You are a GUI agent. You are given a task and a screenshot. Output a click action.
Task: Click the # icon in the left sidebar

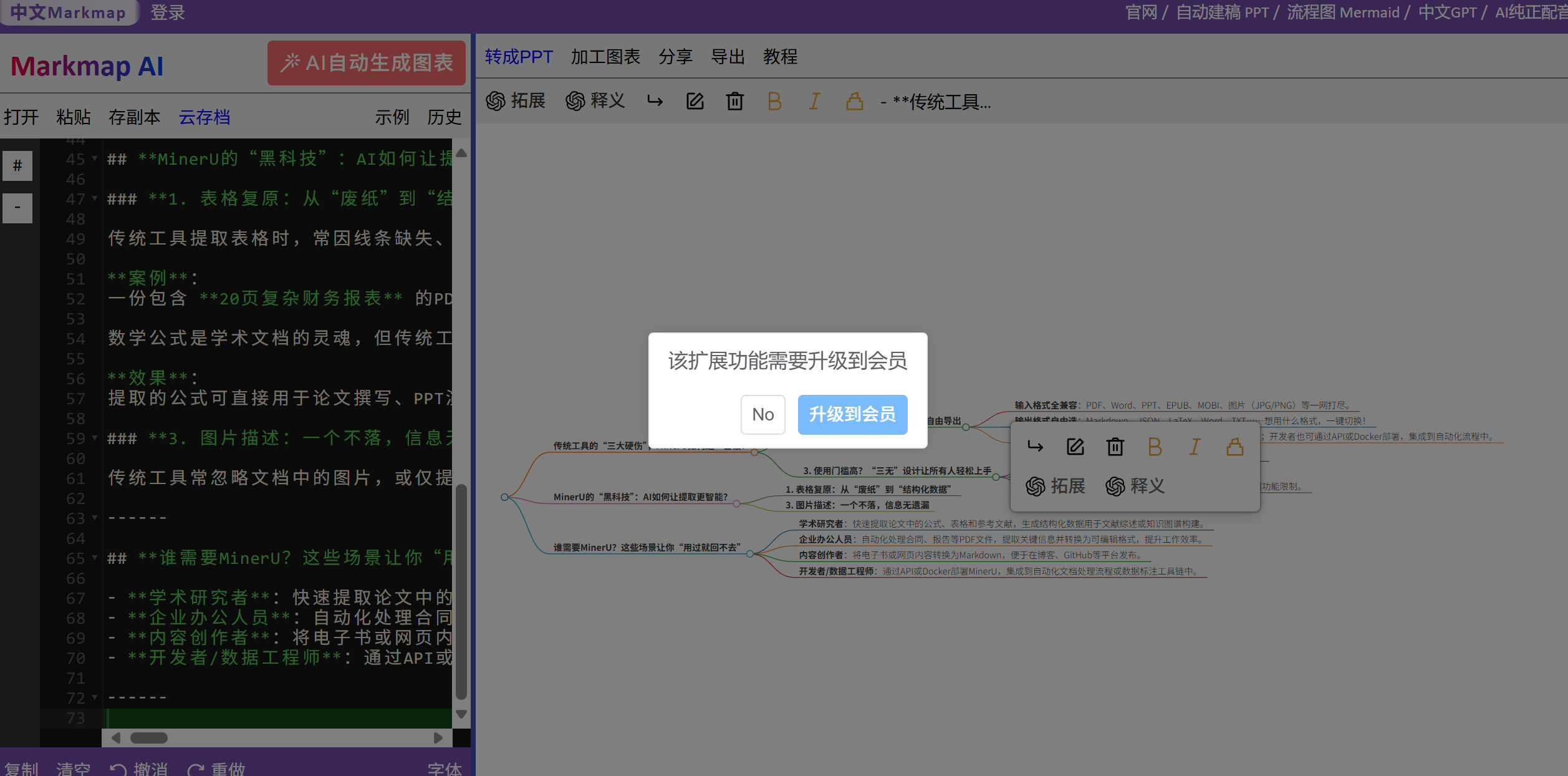(x=17, y=166)
